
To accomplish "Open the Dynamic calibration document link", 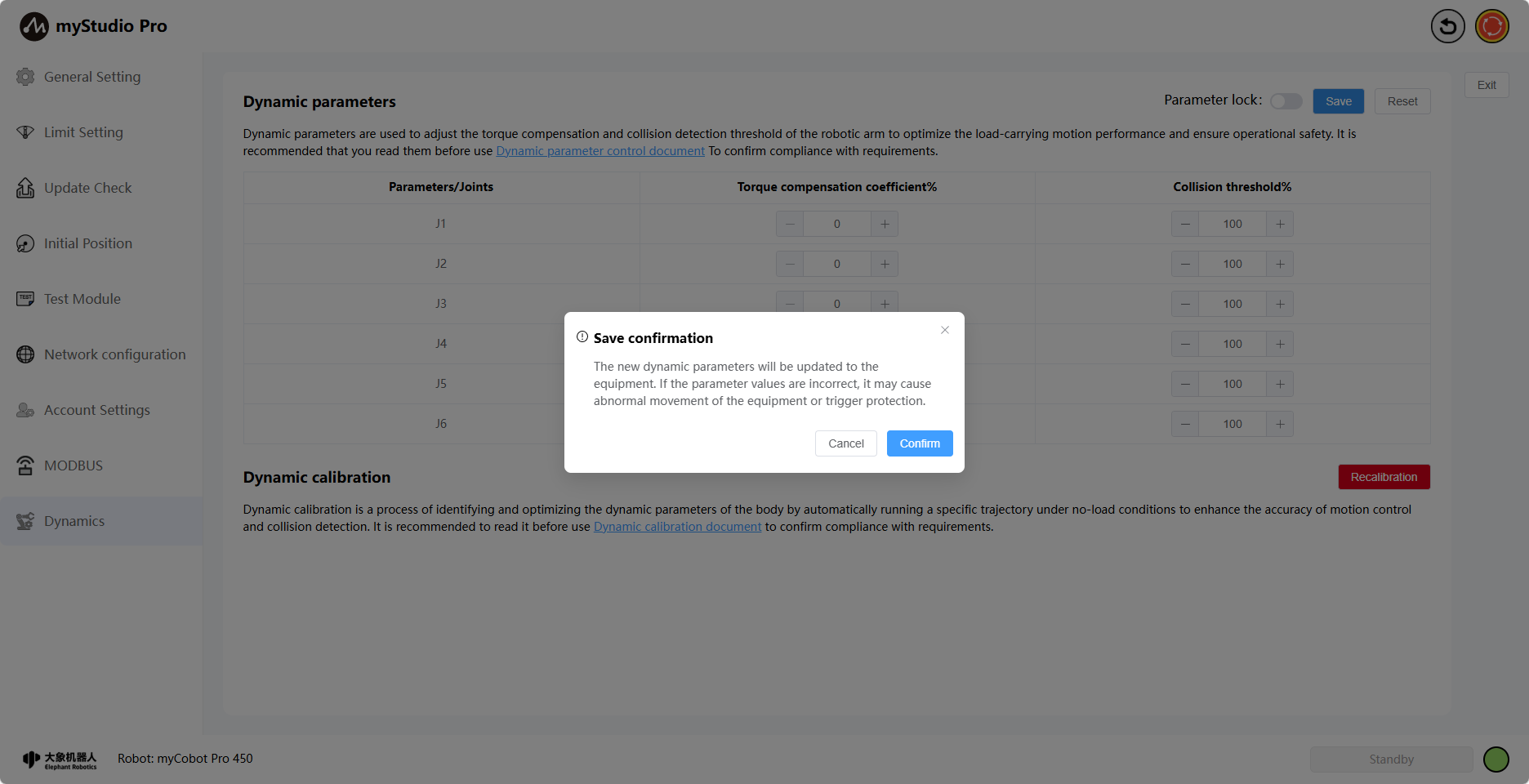I will click(x=677, y=527).
